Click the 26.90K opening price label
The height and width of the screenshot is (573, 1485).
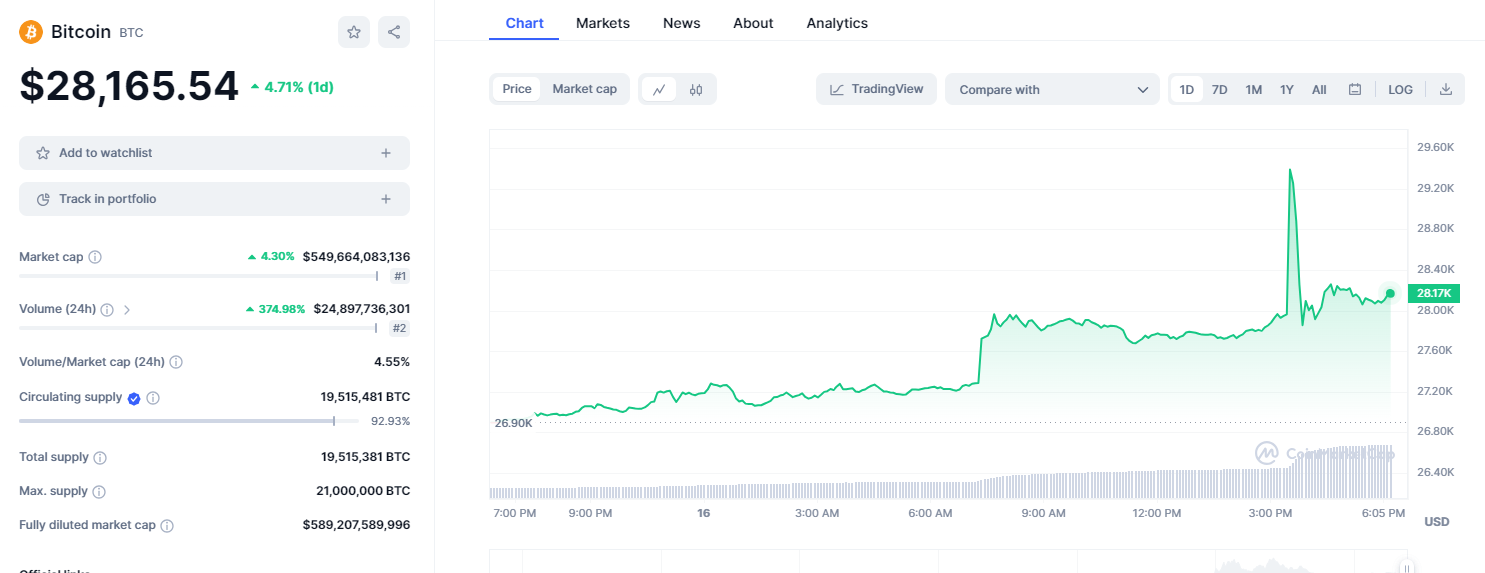[513, 423]
